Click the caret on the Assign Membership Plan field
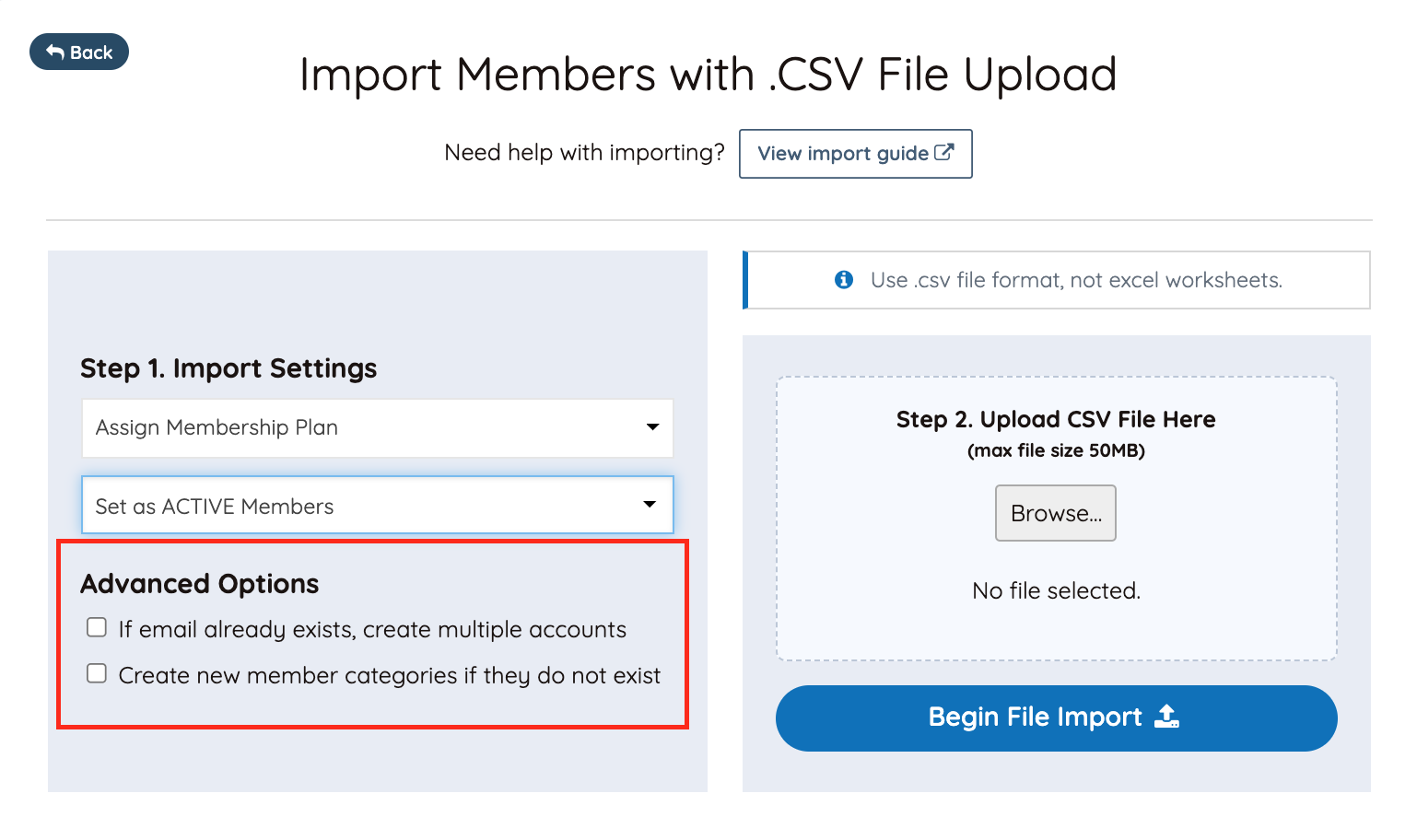Image resolution: width=1417 pixels, height=840 pixels. (x=652, y=427)
